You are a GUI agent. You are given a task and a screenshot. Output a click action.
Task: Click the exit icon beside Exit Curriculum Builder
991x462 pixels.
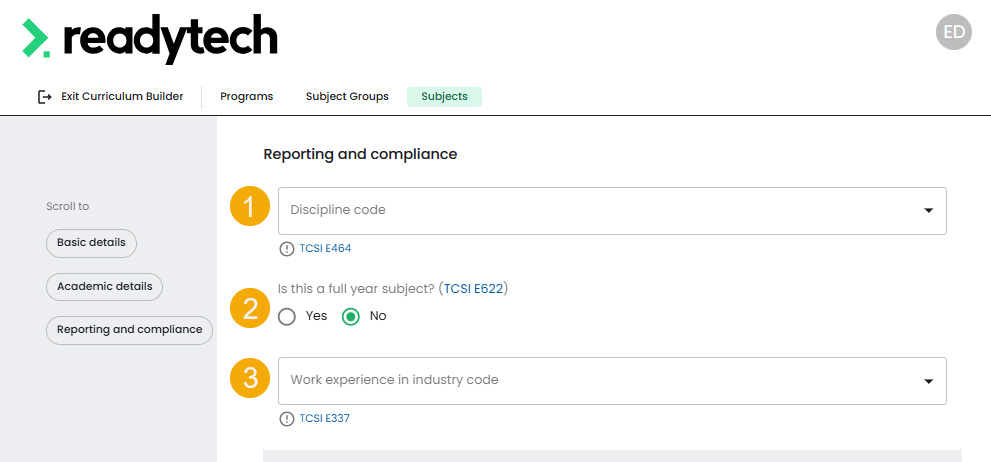click(x=44, y=97)
